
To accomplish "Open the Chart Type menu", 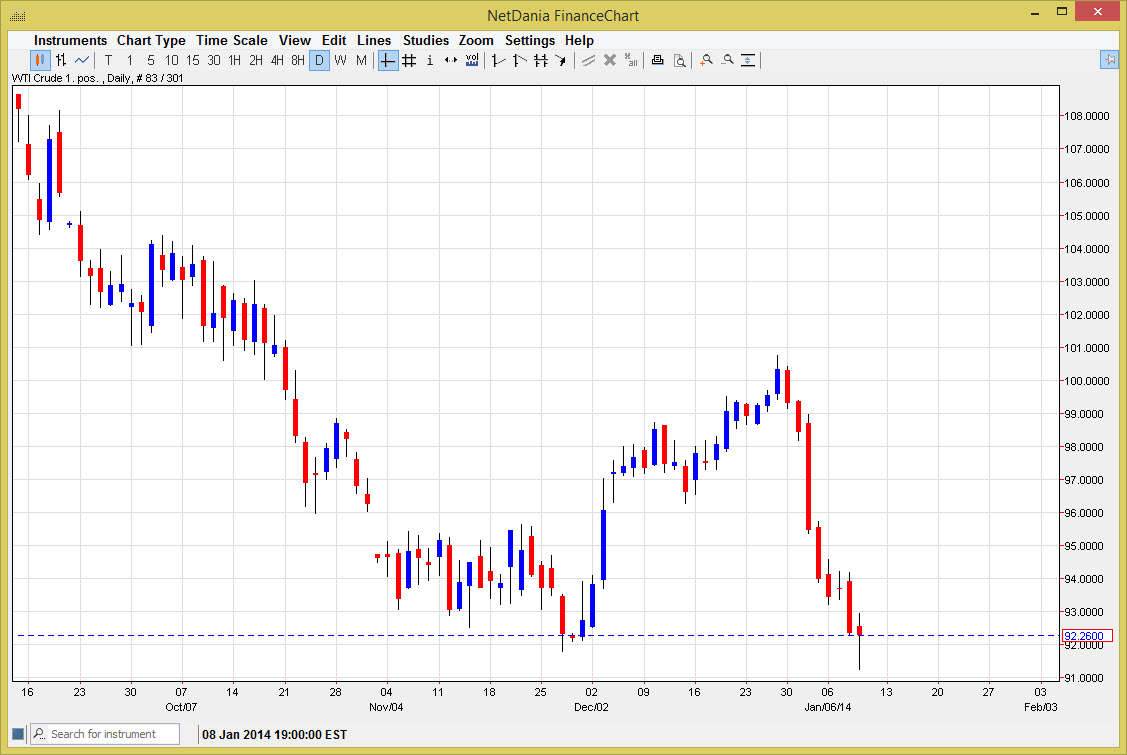I will (x=151, y=40).
